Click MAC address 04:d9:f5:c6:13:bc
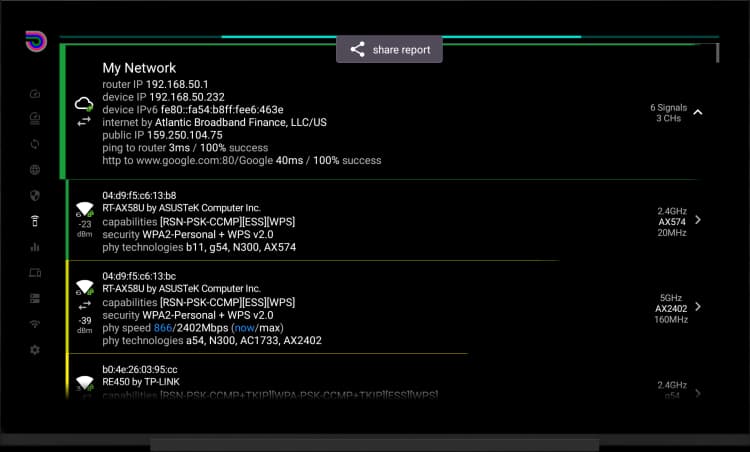The width and height of the screenshot is (750, 452). click(139, 276)
